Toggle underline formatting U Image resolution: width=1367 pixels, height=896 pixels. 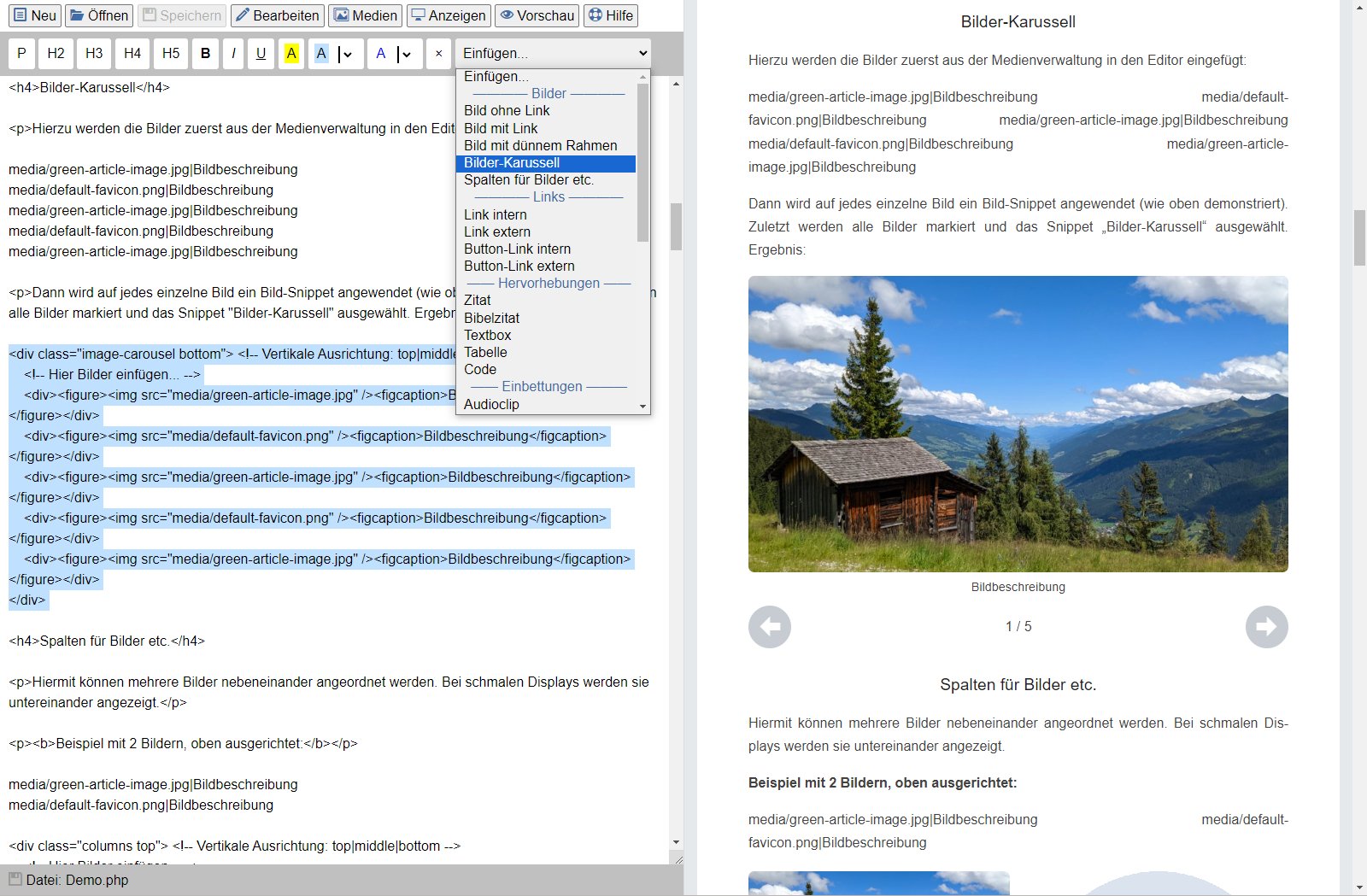(x=261, y=53)
